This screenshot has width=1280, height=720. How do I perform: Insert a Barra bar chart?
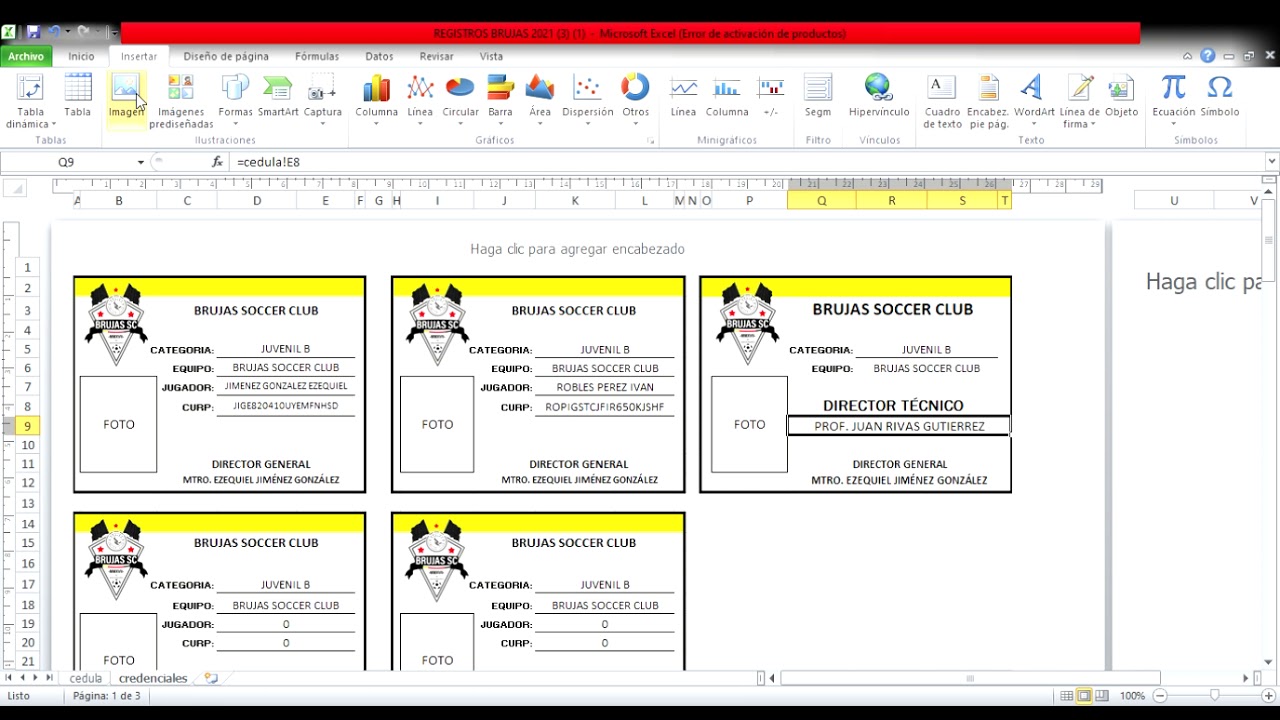click(500, 102)
